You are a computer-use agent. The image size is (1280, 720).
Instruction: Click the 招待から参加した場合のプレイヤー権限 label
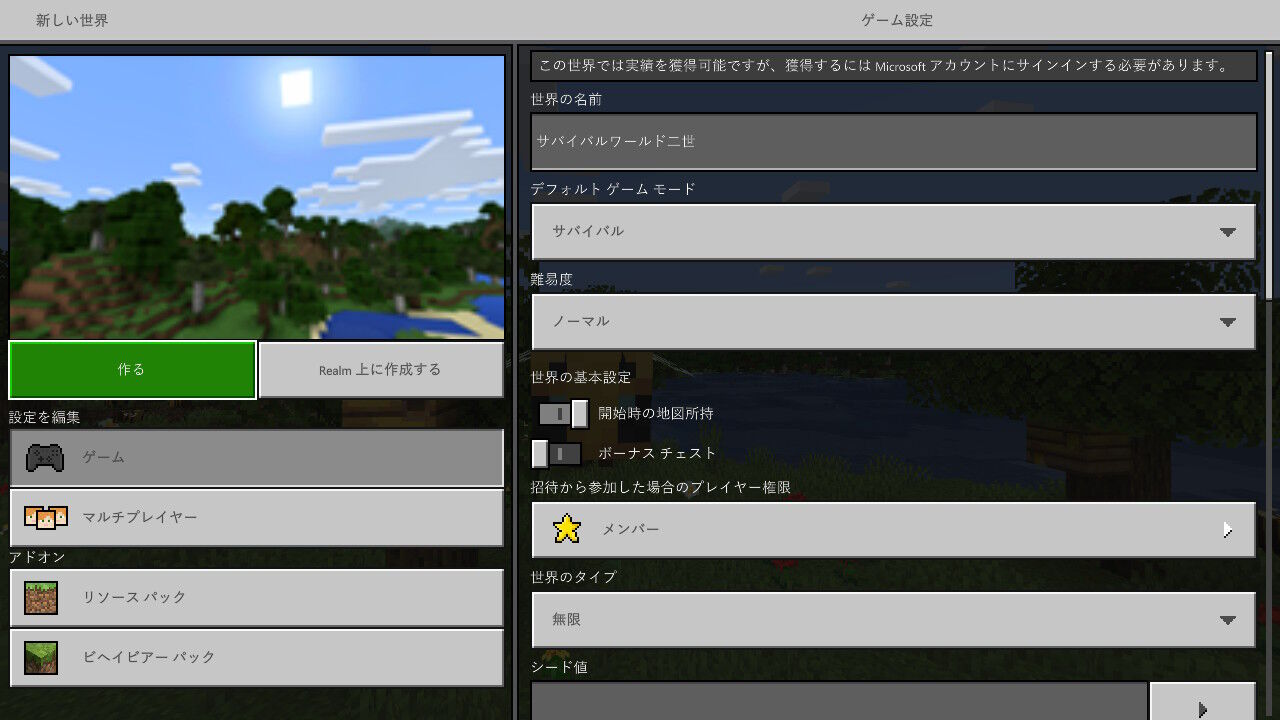(x=661, y=488)
